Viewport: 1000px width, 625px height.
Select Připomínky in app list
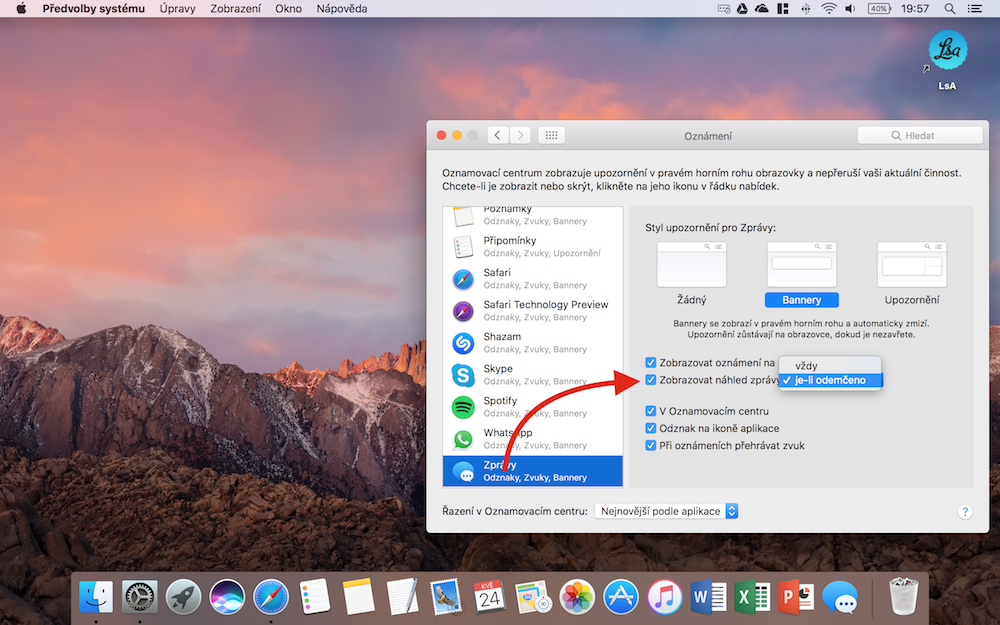[x=533, y=247]
